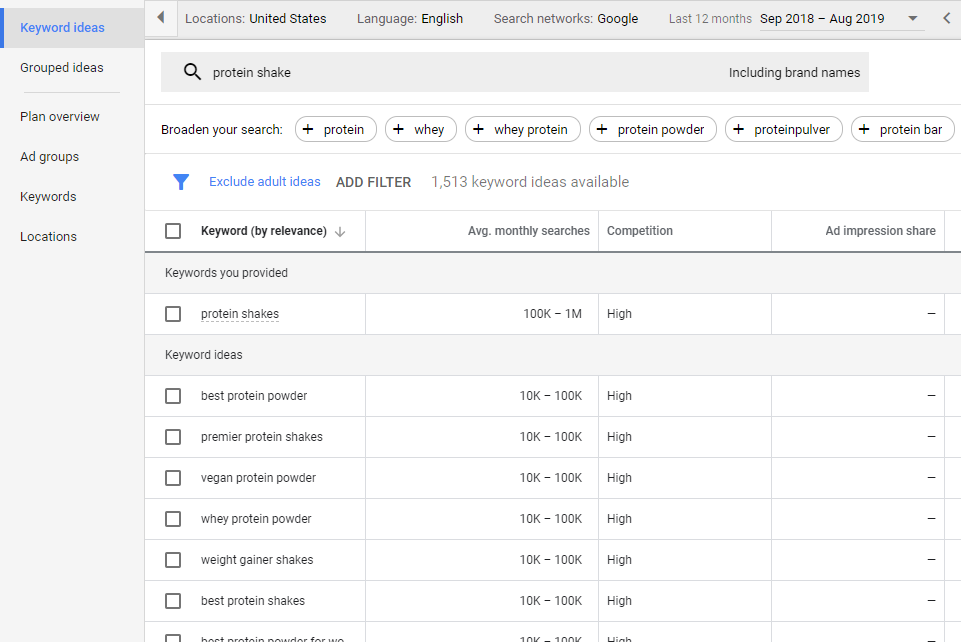Image resolution: width=961 pixels, height=642 pixels.
Task: Go to Plan overview page
Action: click(x=60, y=117)
